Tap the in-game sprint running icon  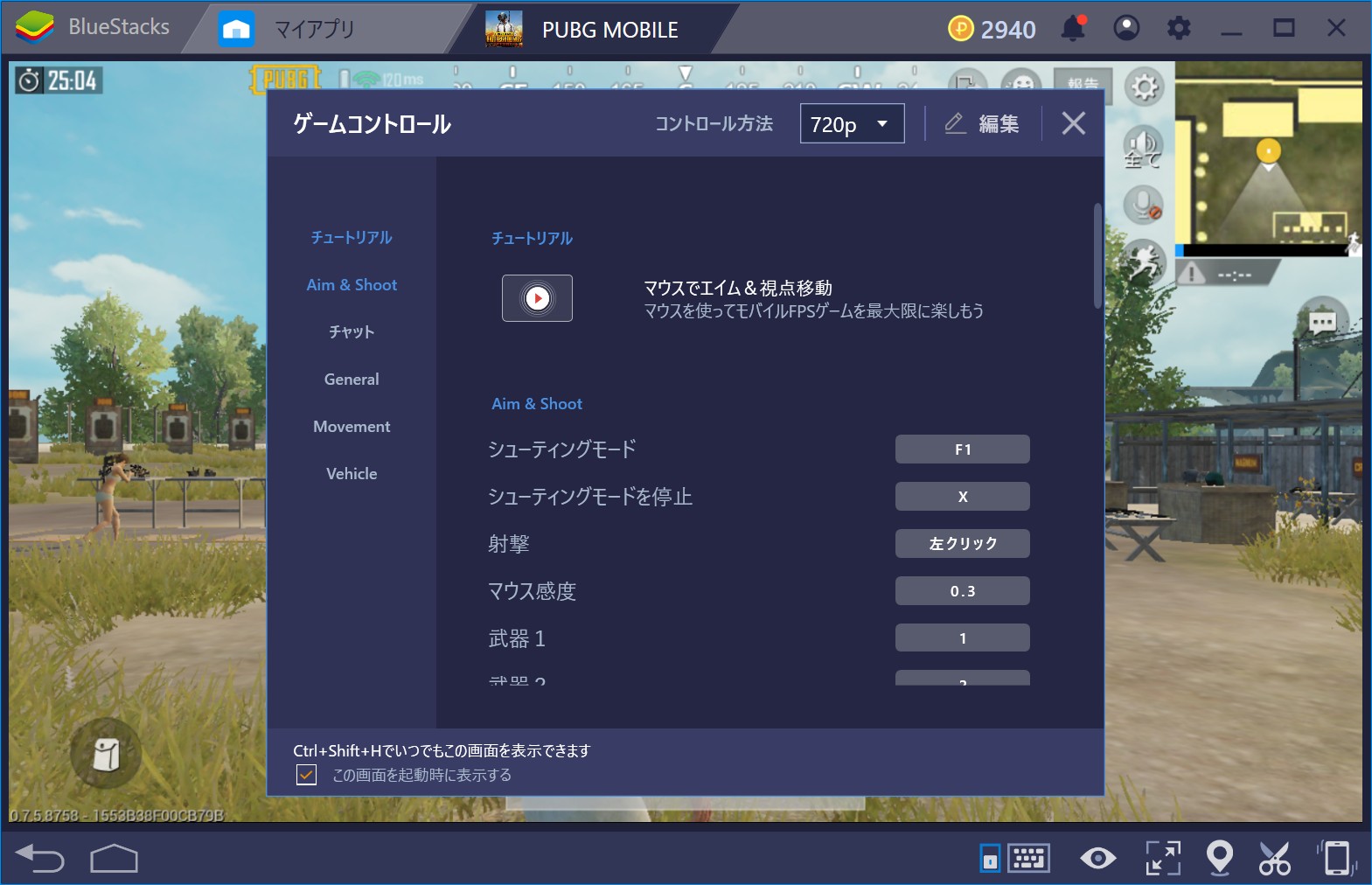pyautogui.click(x=1143, y=262)
